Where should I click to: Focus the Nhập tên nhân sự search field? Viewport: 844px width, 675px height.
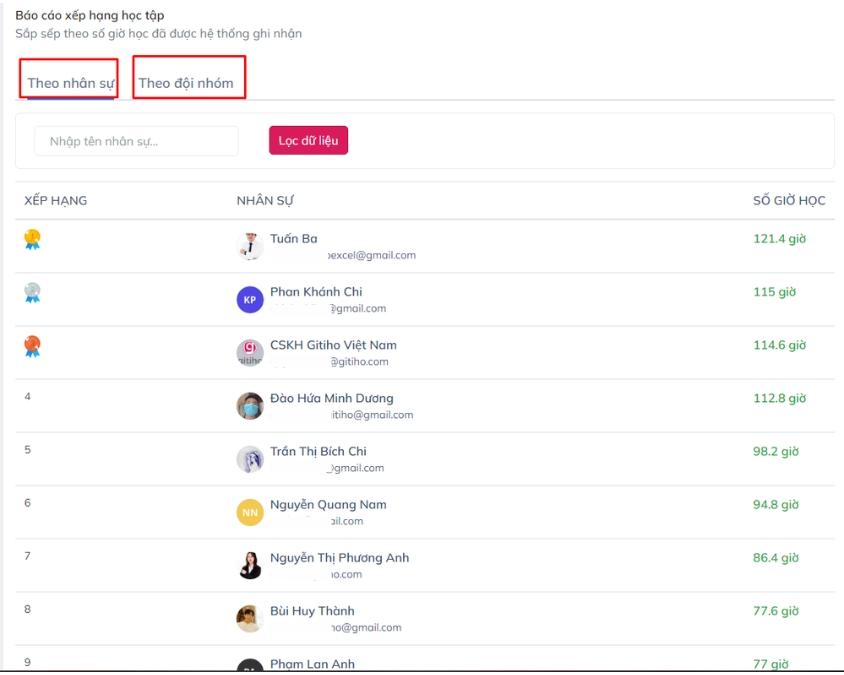[x=136, y=141]
